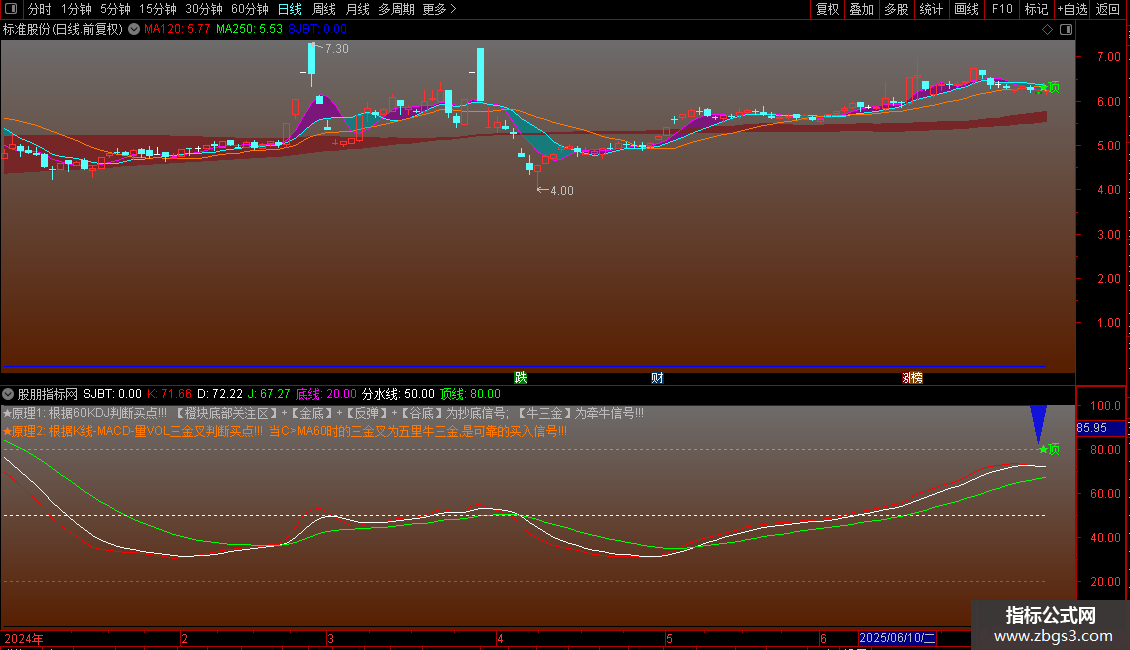Switch to 日线 daily chart
Image resolution: width=1130 pixels, height=650 pixels.
point(290,9)
